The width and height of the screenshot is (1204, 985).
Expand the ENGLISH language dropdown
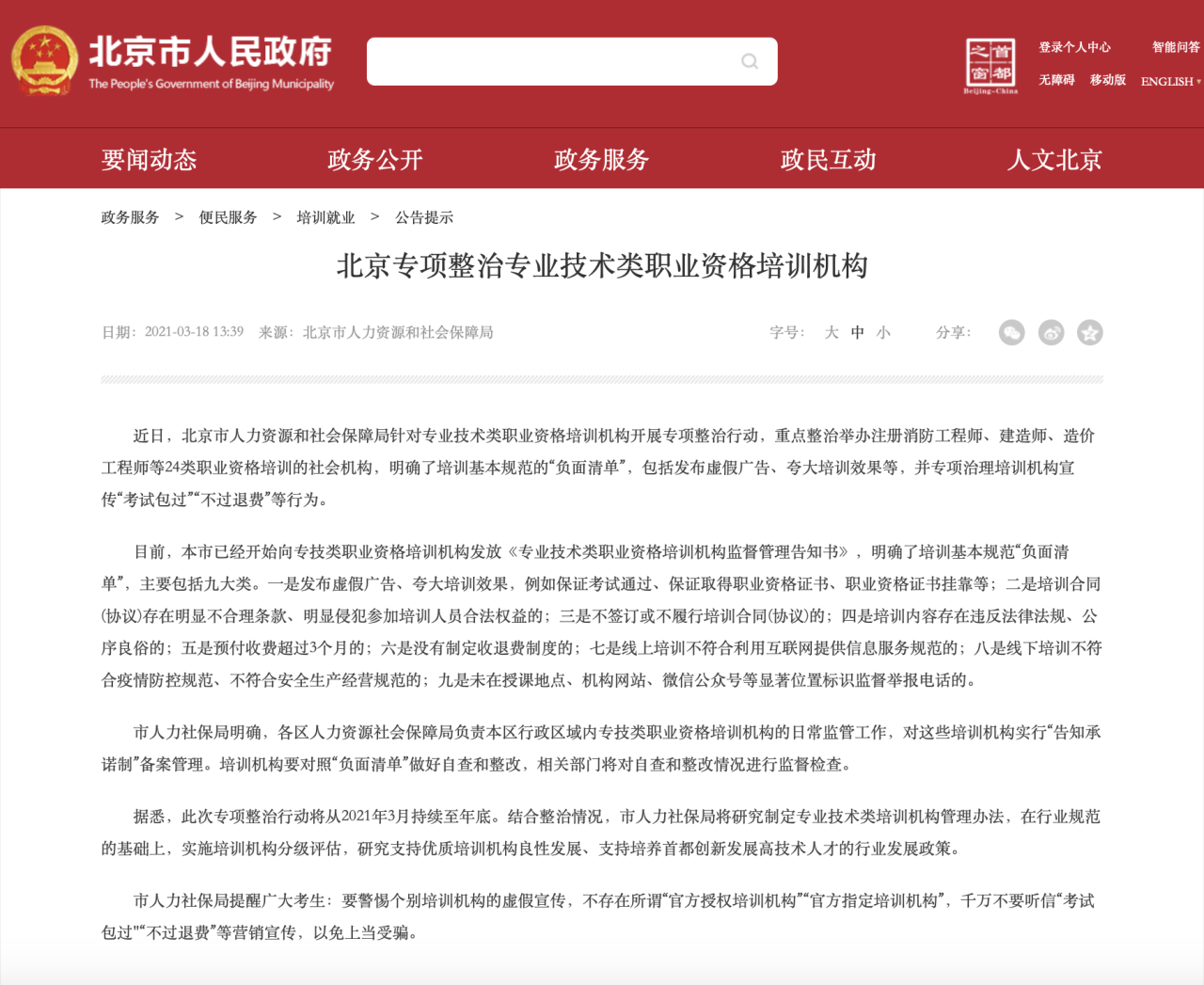pyautogui.click(x=1170, y=81)
